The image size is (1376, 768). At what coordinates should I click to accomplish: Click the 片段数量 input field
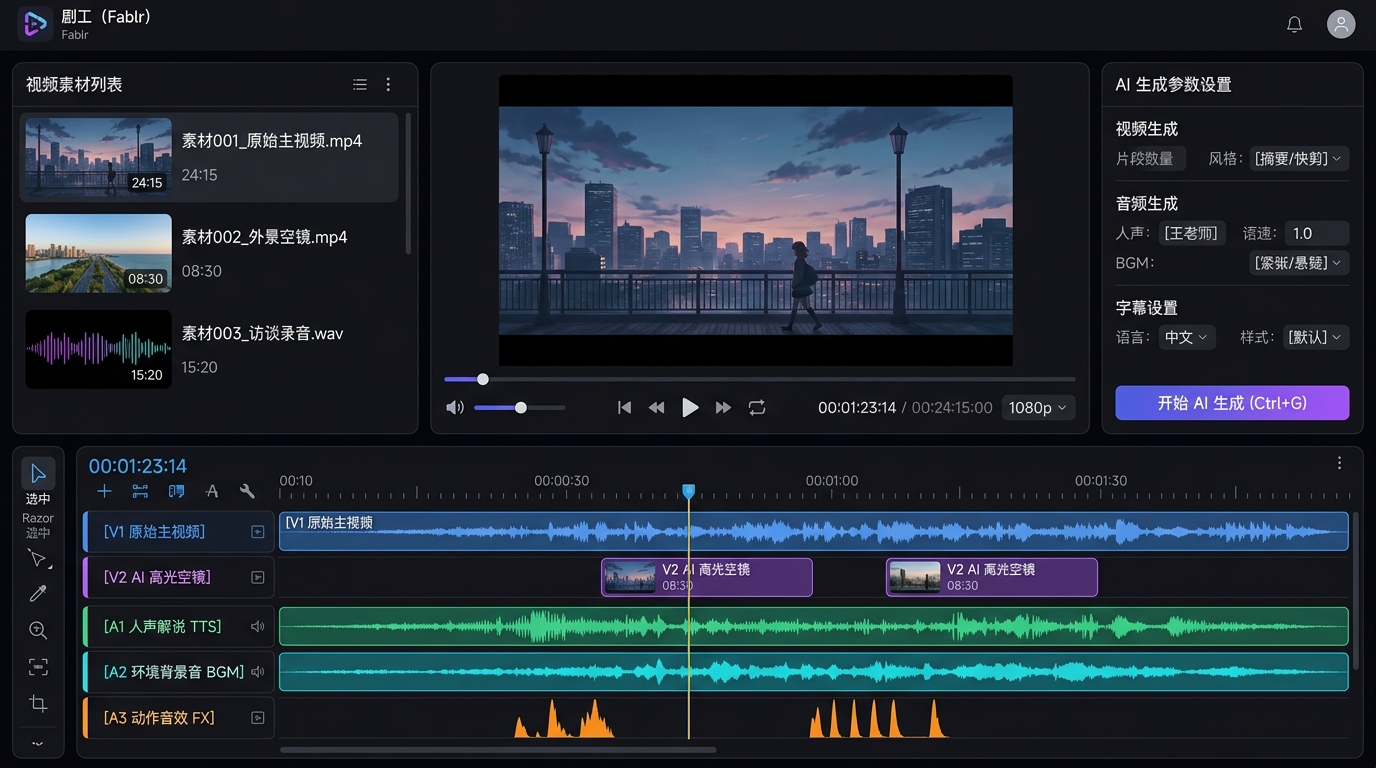point(1151,158)
